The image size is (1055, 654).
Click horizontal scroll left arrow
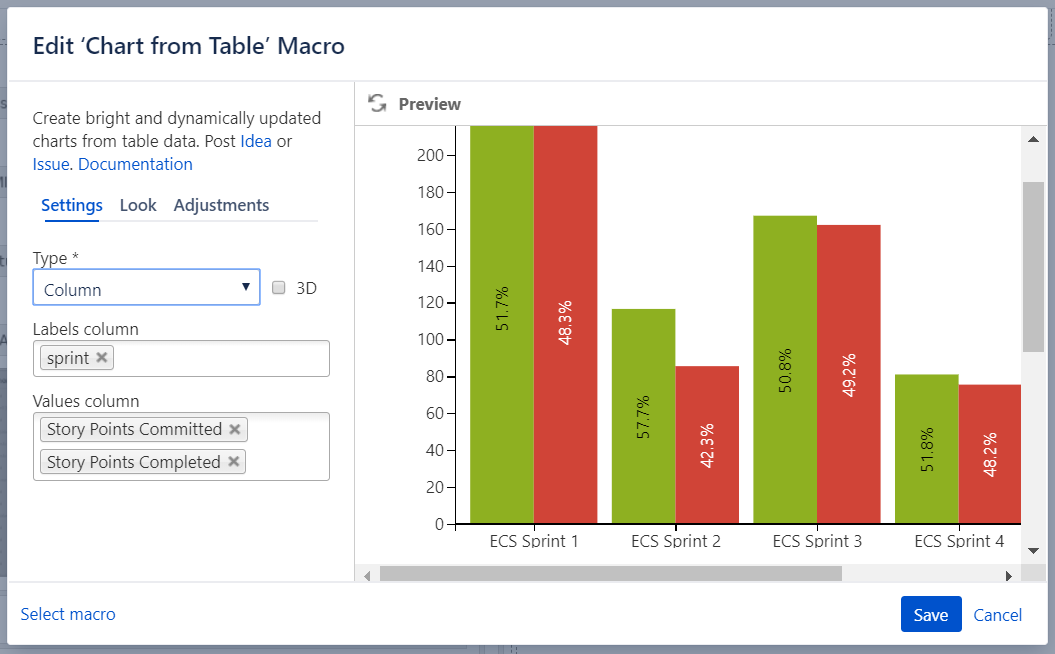point(367,575)
